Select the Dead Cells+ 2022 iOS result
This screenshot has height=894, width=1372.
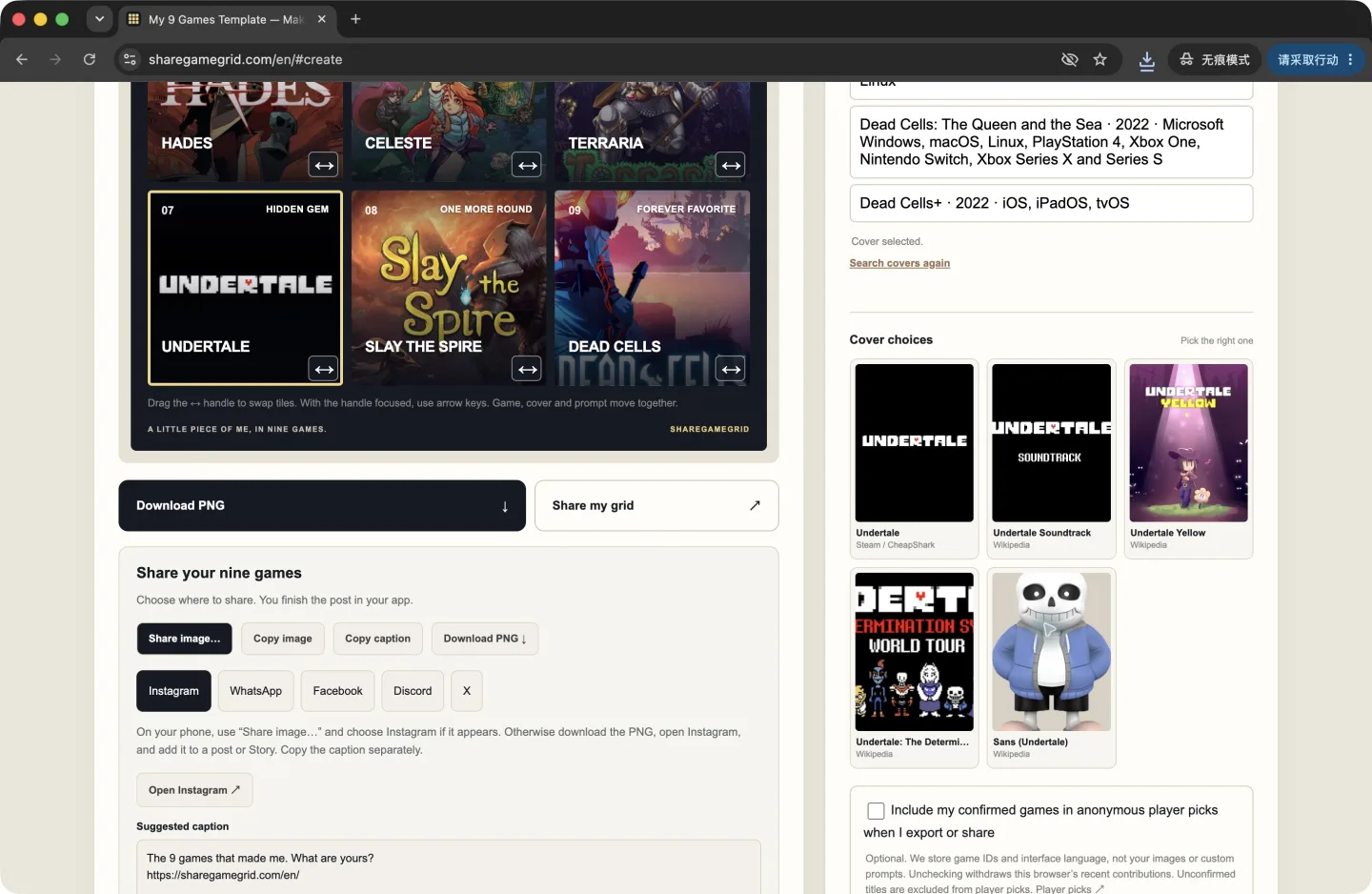pyautogui.click(x=1051, y=203)
